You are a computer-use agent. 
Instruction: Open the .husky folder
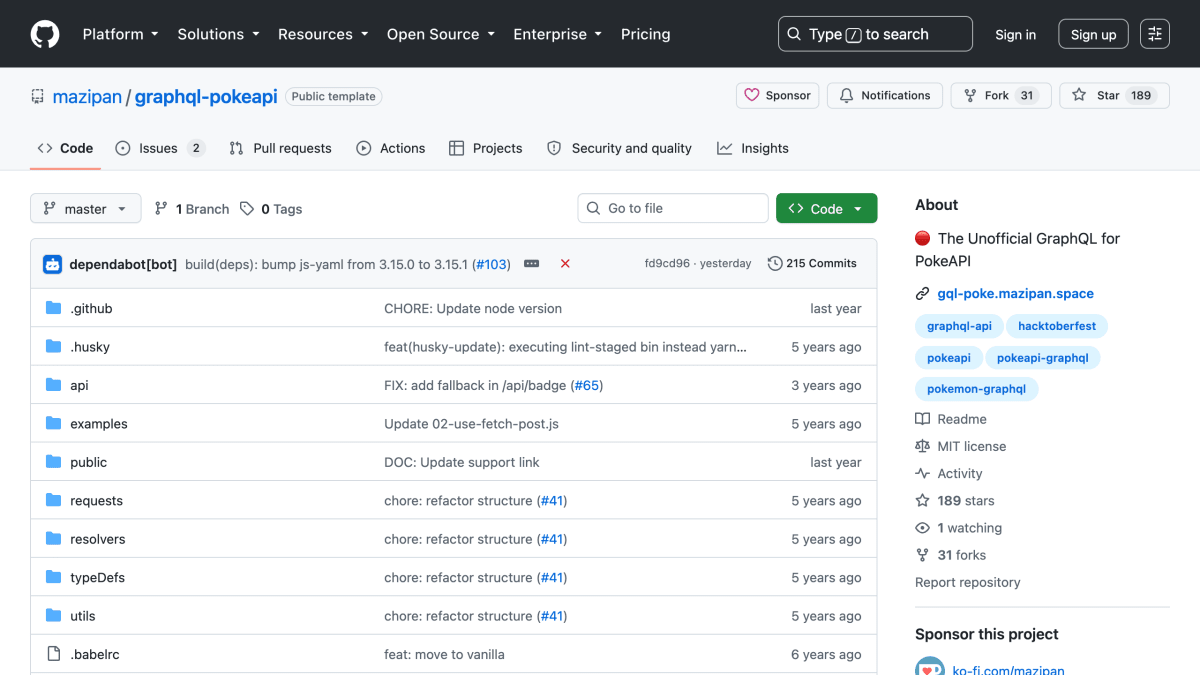90,347
